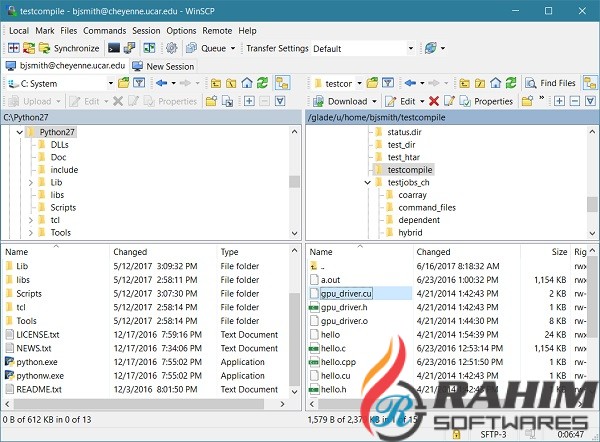Click local tree vertical scrollbar thumb

294,181
